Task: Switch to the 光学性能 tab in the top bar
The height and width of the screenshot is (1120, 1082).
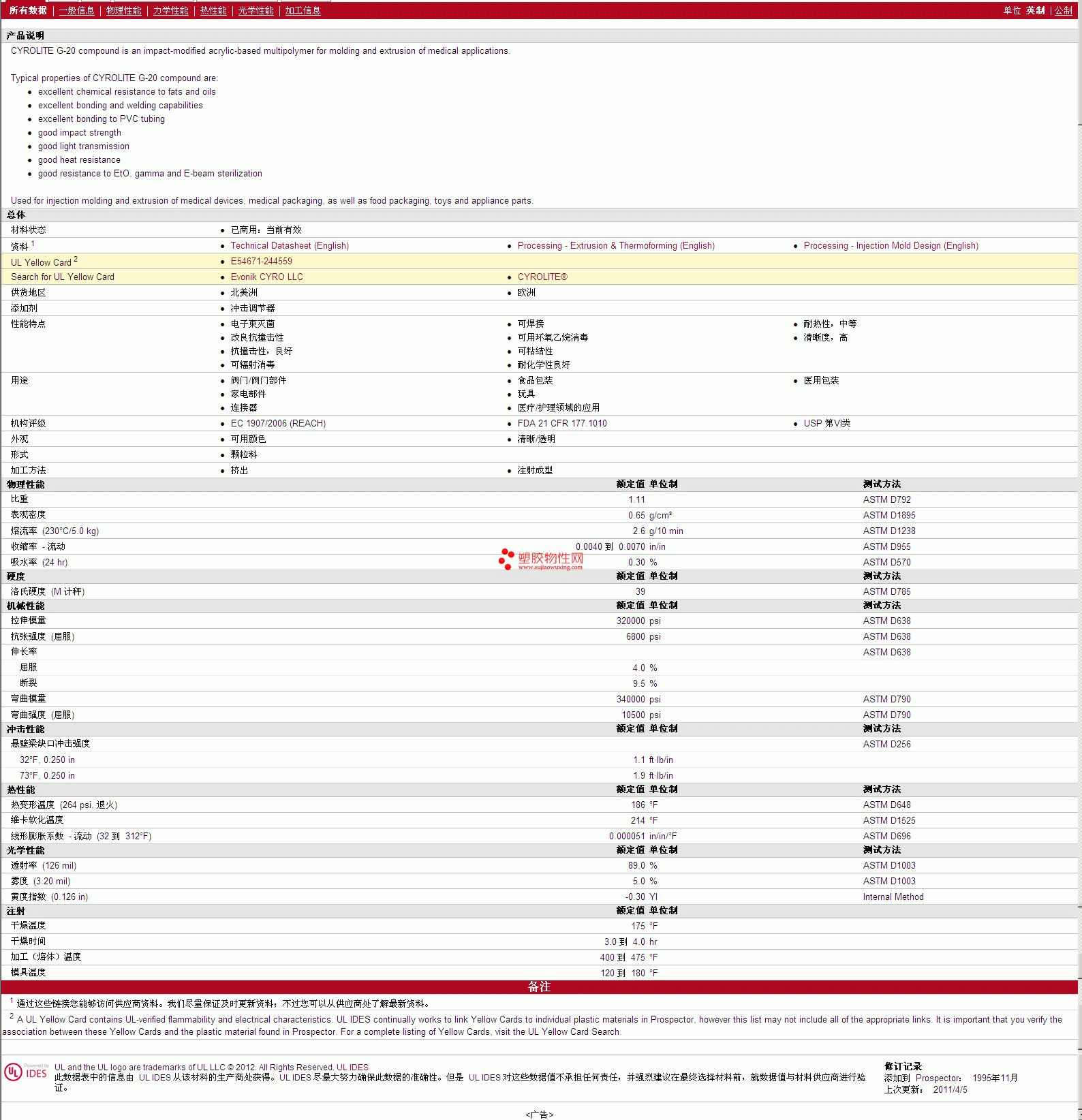Action: (256, 10)
